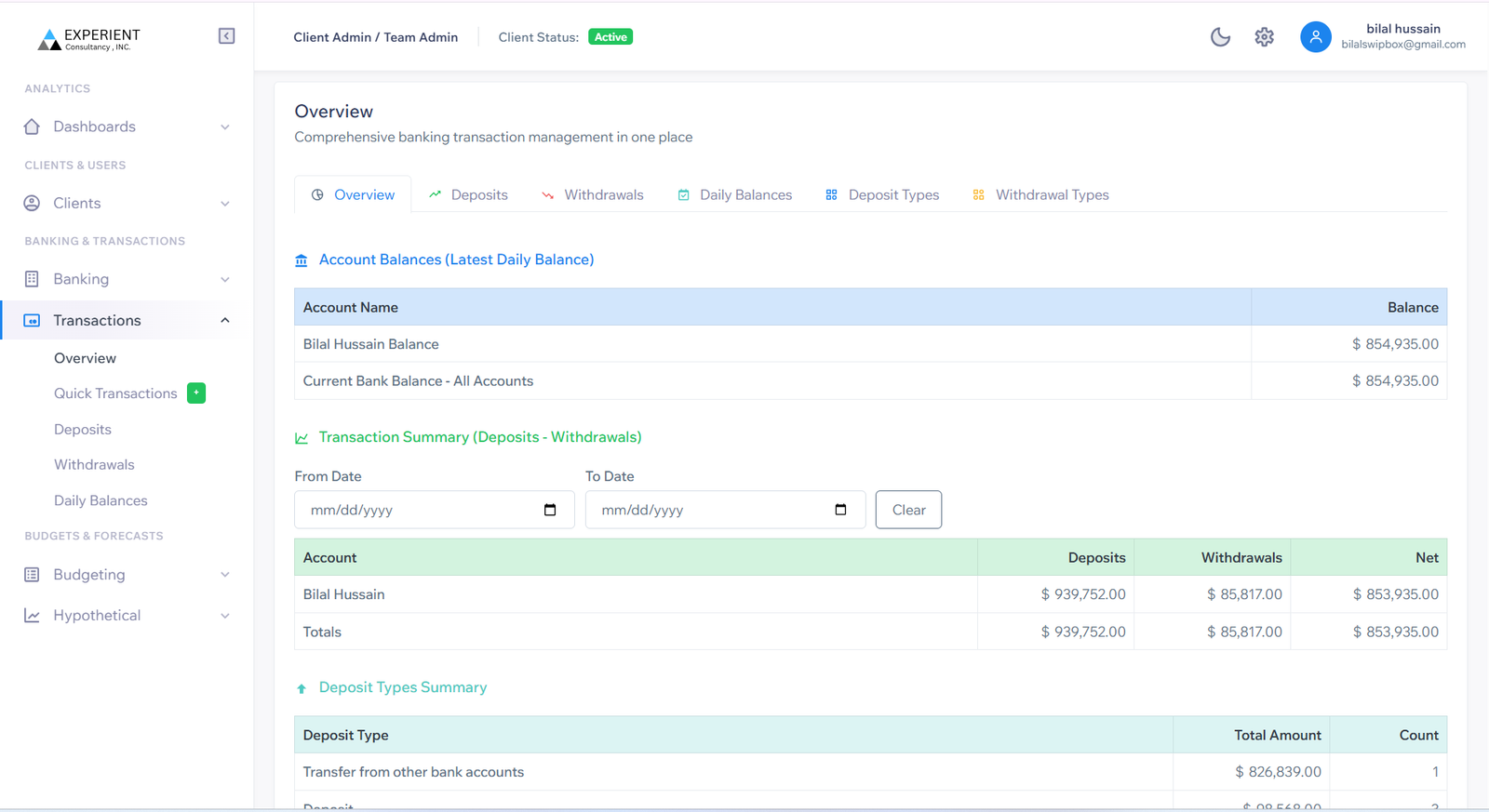This screenshot has width=1489, height=812.
Task: Collapse the Transactions menu chevron
Action: (225, 320)
